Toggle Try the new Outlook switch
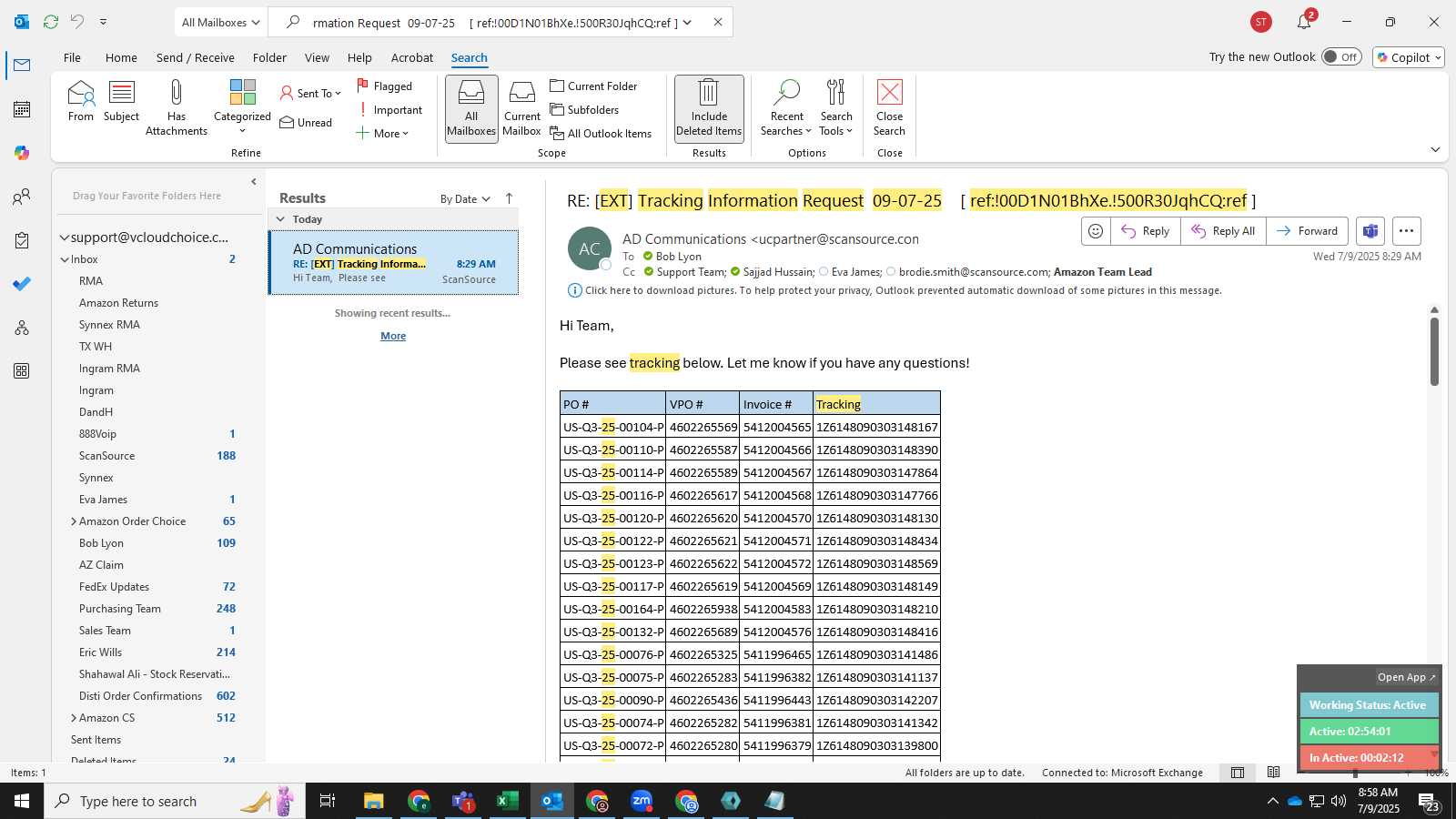 coord(1341,56)
